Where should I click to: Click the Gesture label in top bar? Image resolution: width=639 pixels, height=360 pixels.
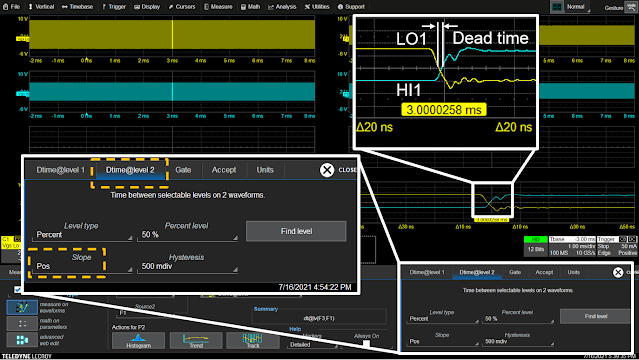pos(614,8)
